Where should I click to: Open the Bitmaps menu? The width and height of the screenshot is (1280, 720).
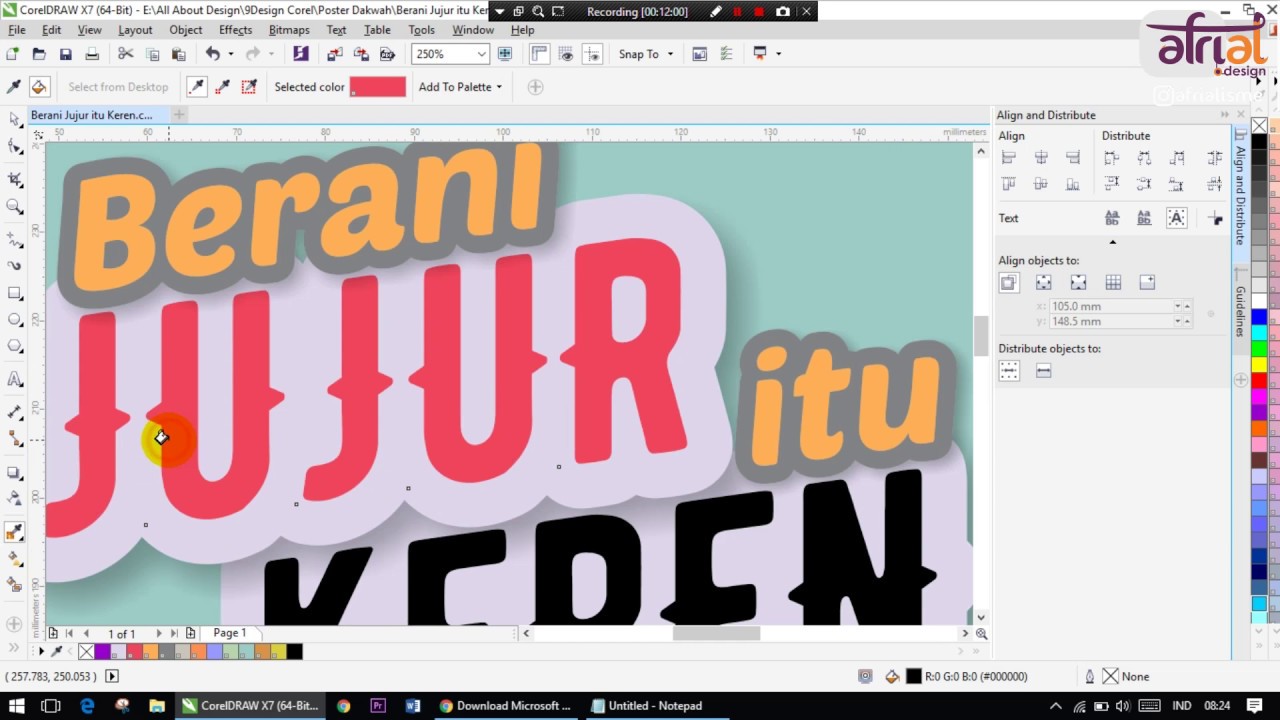tap(289, 30)
